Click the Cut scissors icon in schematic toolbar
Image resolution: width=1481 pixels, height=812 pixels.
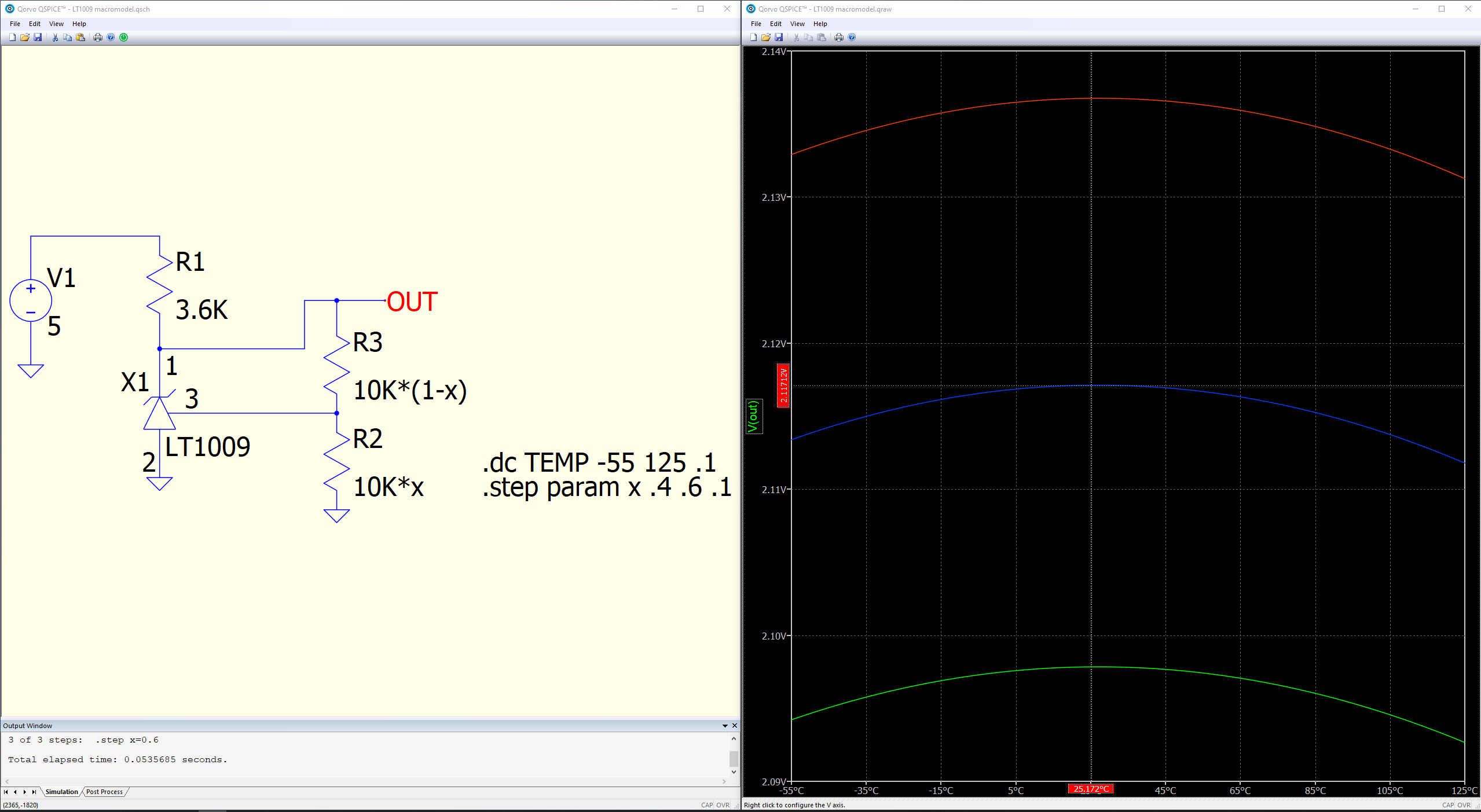click(55, 37)
